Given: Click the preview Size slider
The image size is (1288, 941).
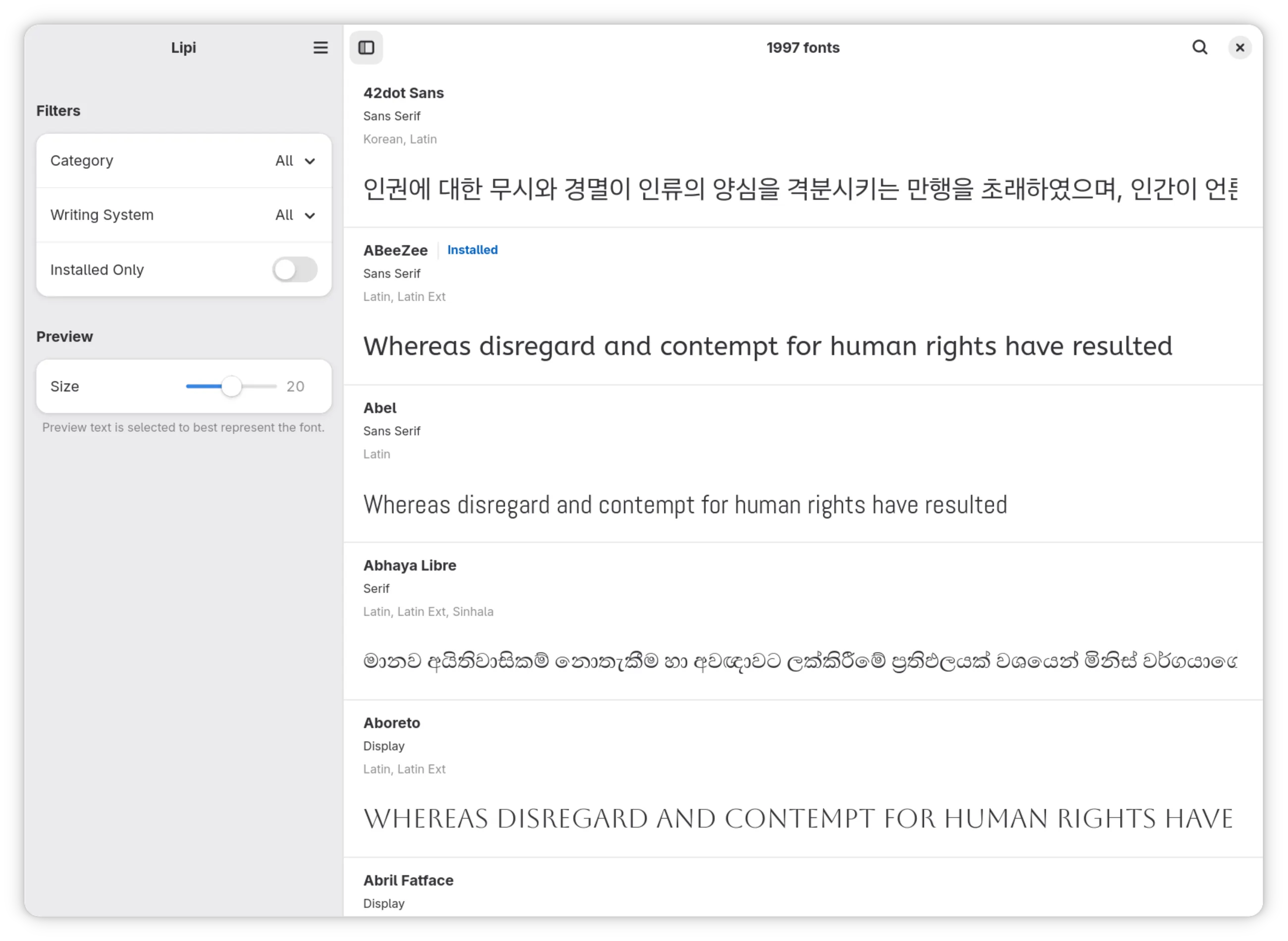Looking at the screenshot, I should coord(231,387).
